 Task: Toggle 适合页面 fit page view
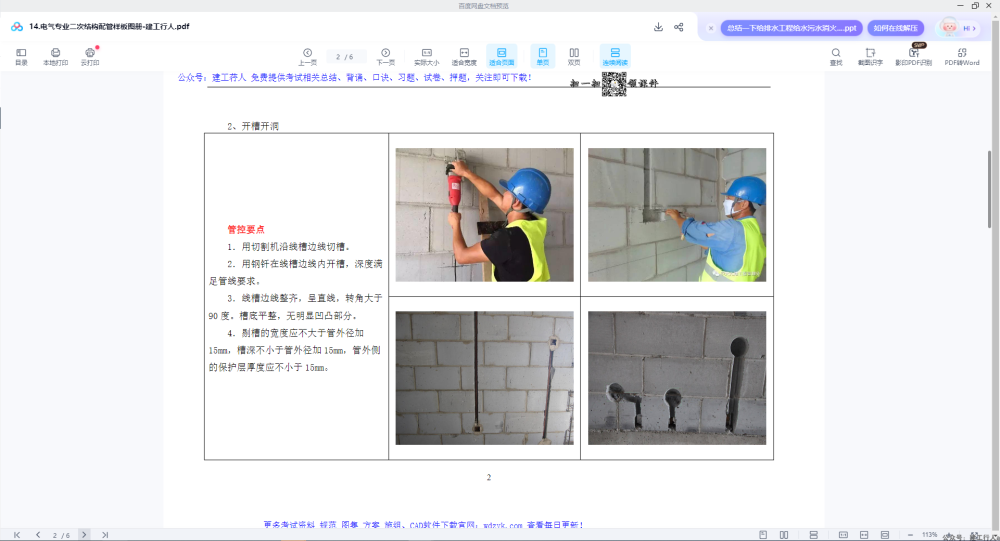click(x=501, y=56)
